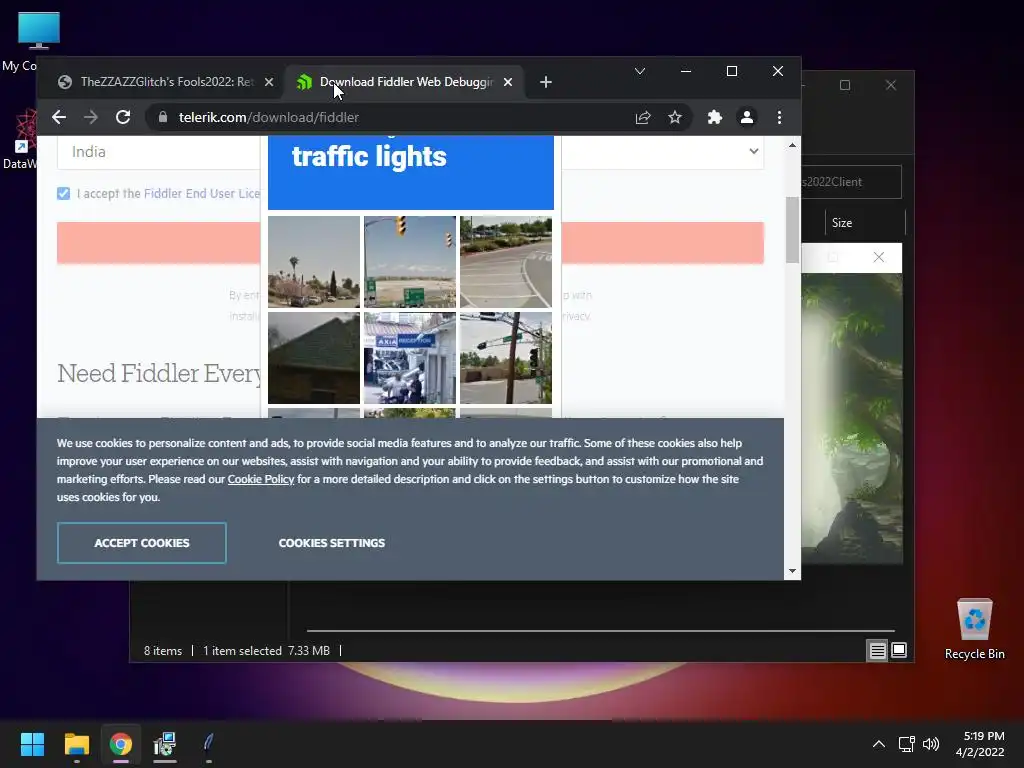Select captcha tile showing dark roof
This screenshot has height=768, width=1024.
(313, 358)
